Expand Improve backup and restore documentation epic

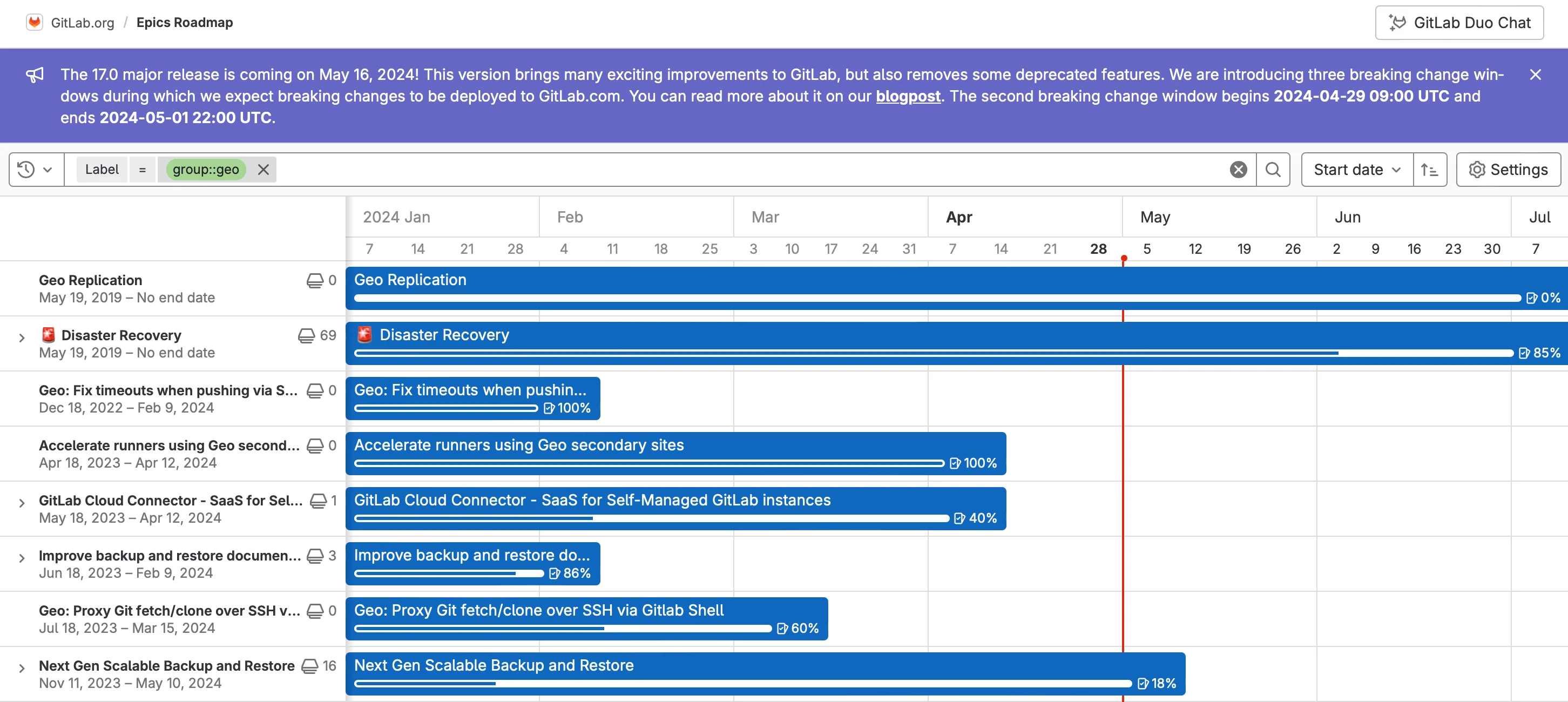point(22,558)
